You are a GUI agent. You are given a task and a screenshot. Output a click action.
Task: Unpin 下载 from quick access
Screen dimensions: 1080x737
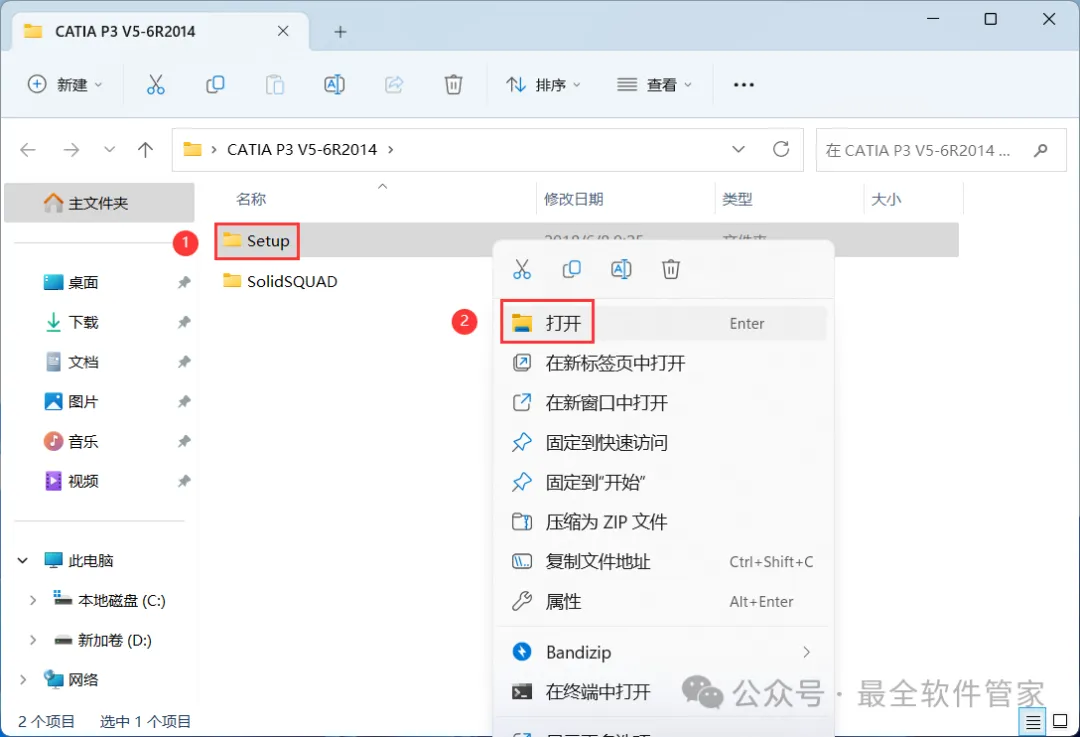click(184, 322)
